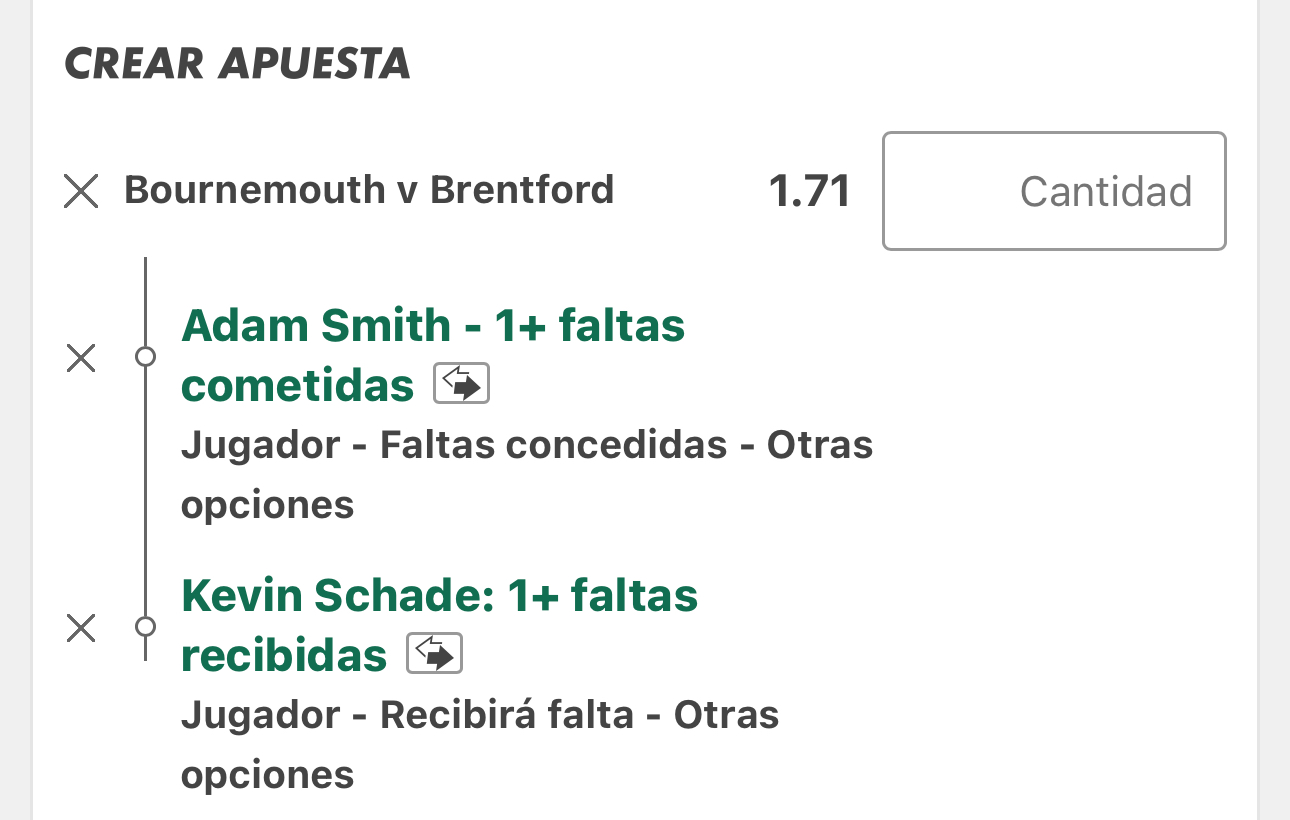Tap the 1.71 odds value
Image resolution: width=1290 pixels, height=820 pixels.
point(809,191)
